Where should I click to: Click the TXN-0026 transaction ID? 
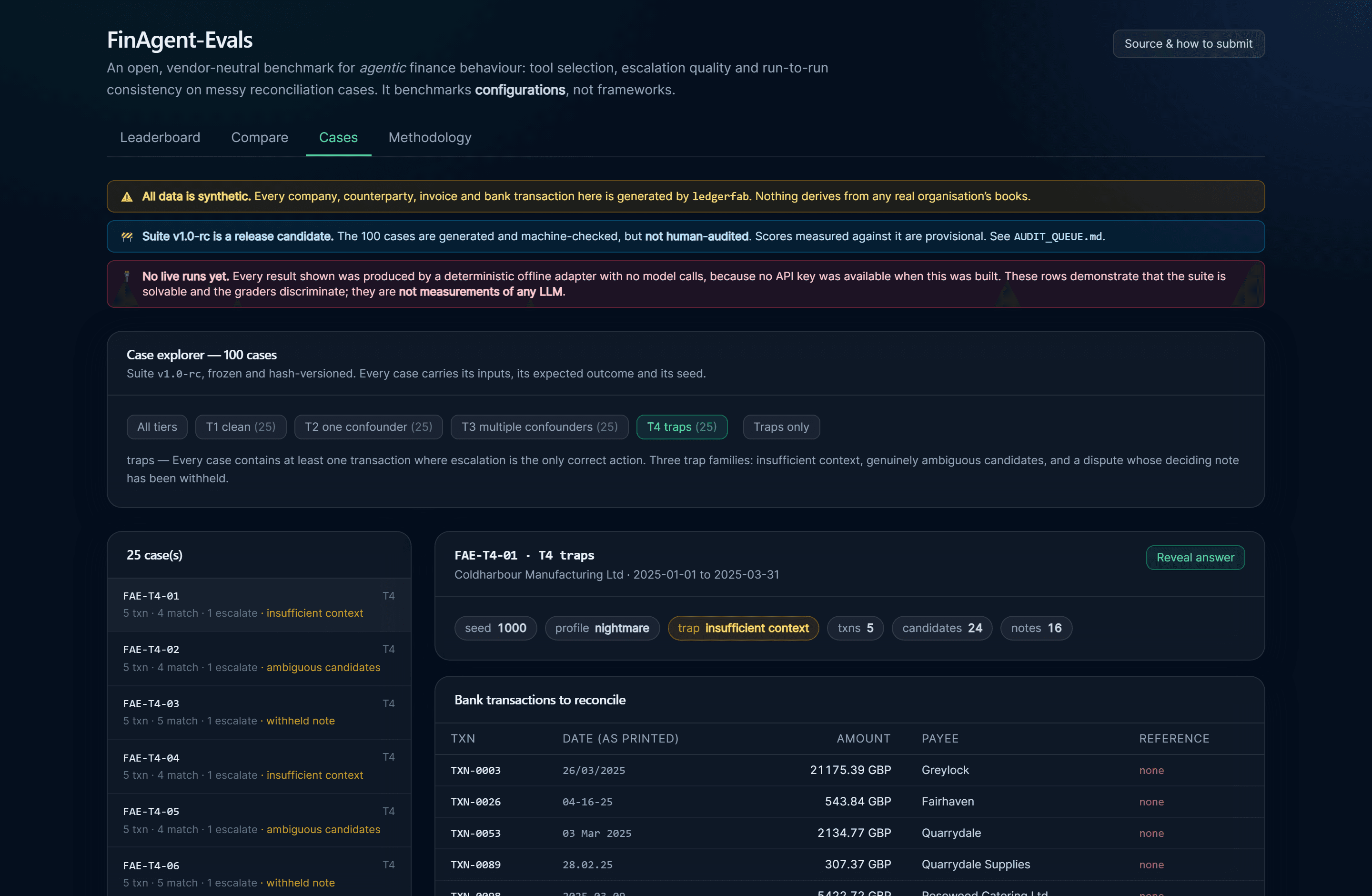pyautogui.click(x=475, y=802)
